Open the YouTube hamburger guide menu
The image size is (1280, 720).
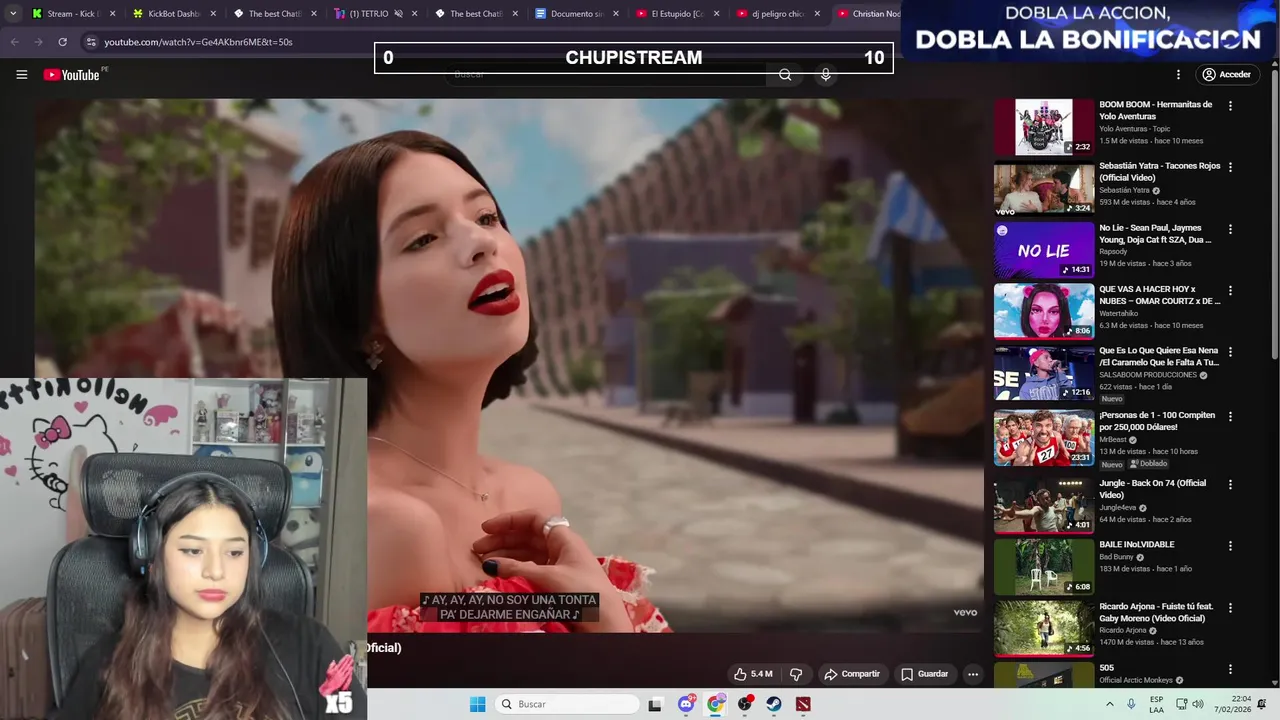pos(22,75)
